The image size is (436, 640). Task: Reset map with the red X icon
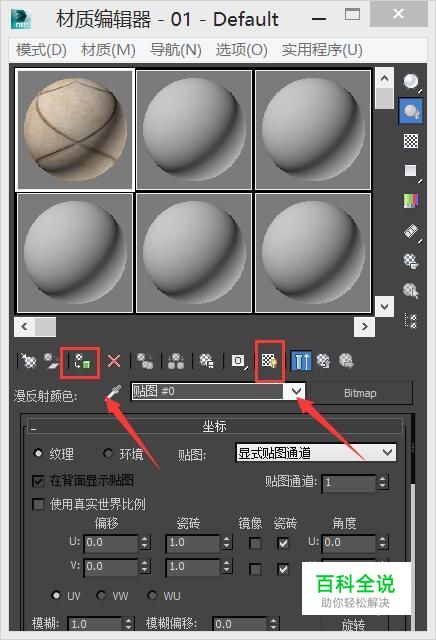(x=114, y=361)
